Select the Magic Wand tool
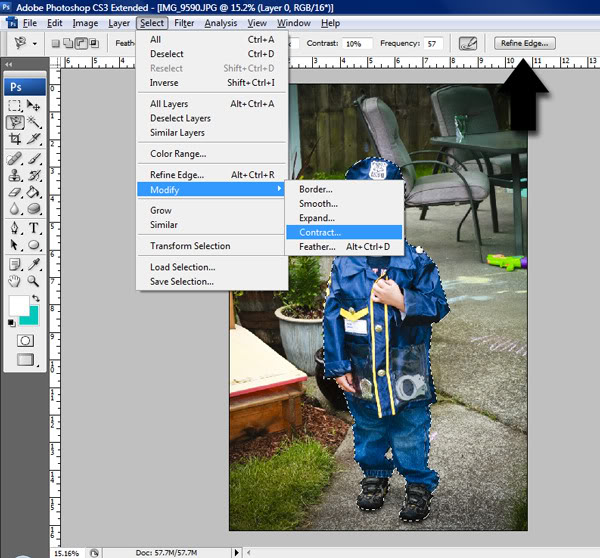Image resolution: width=600 pixels, height=558 pixels. click(x=34, y=123)
